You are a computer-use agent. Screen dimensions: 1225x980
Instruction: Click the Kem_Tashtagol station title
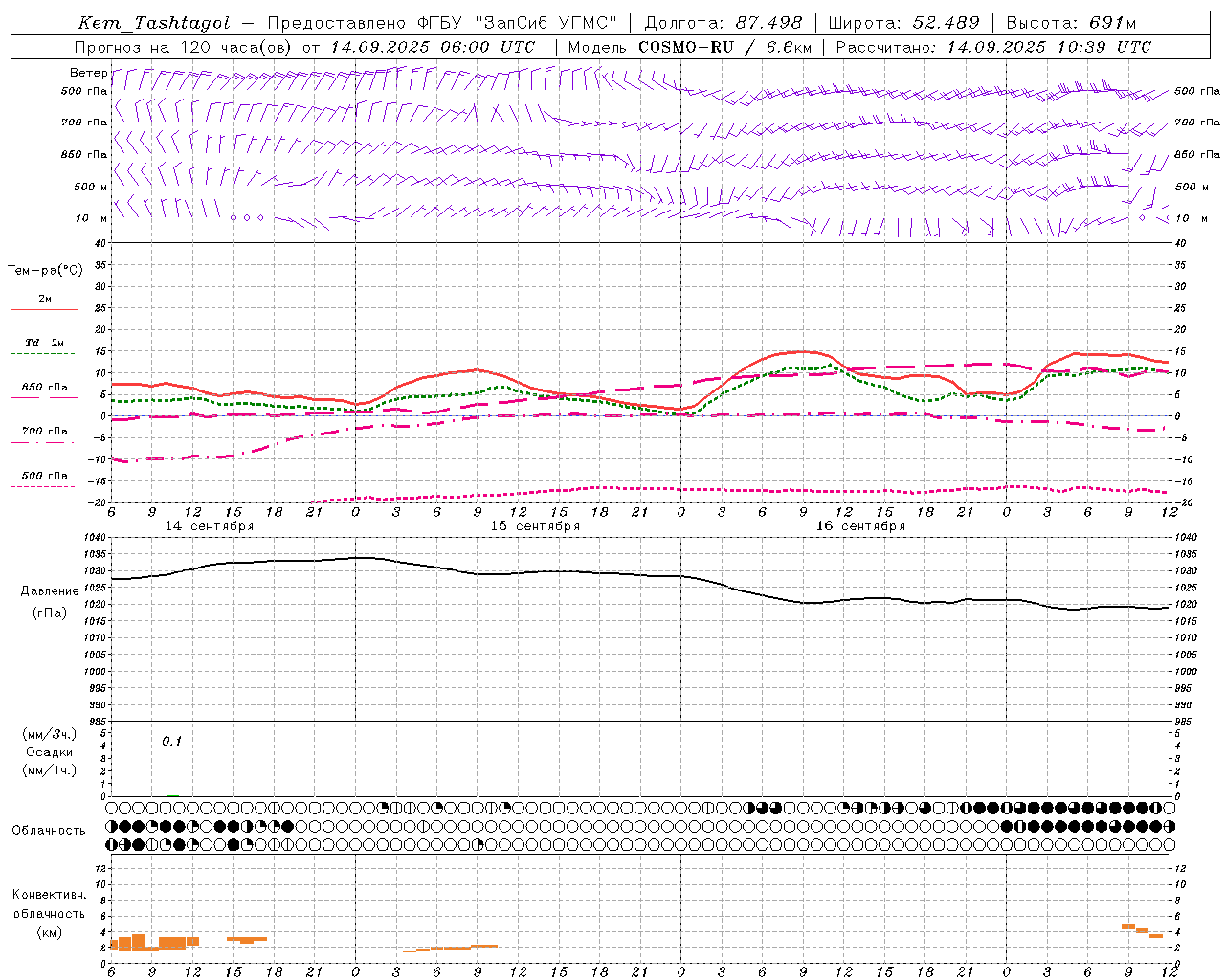point(153,23)
